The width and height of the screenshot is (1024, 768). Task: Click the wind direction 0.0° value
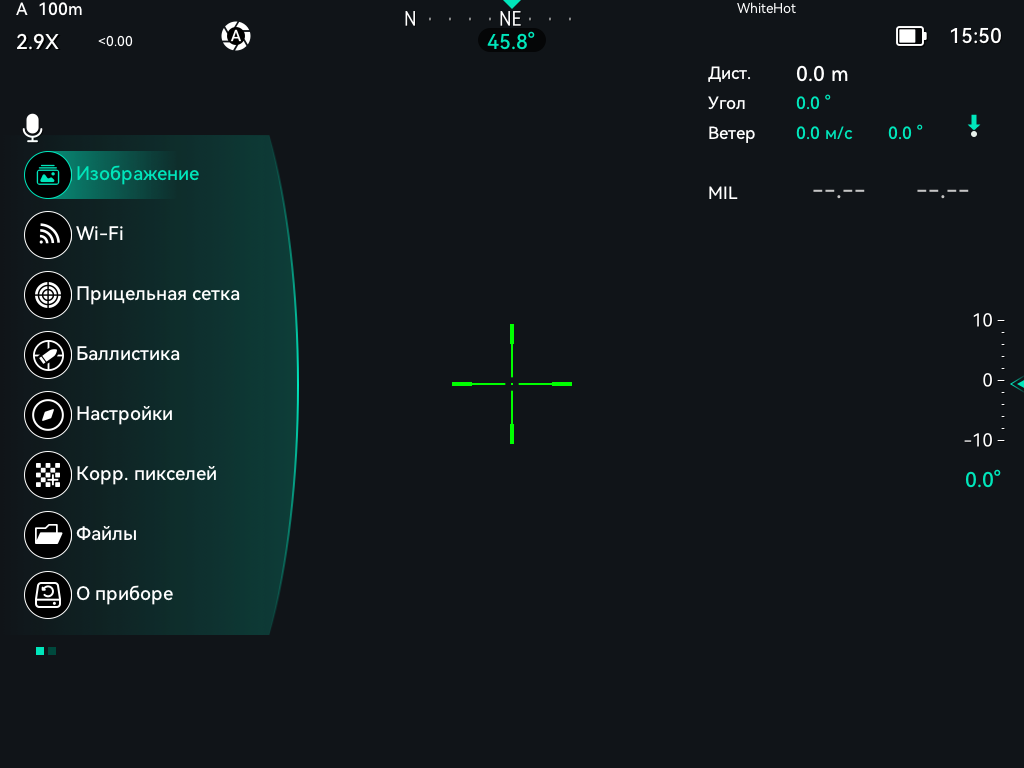905,133
